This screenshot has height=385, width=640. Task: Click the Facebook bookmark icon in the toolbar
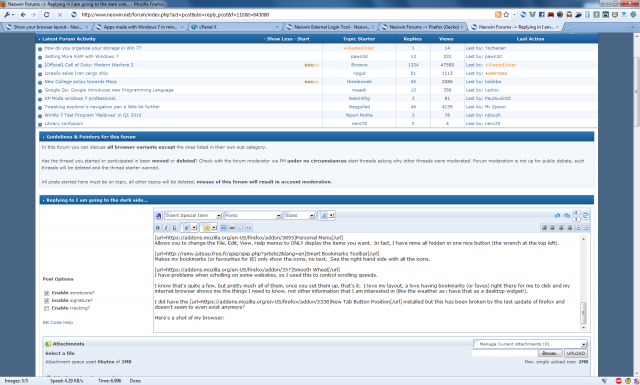542,15
